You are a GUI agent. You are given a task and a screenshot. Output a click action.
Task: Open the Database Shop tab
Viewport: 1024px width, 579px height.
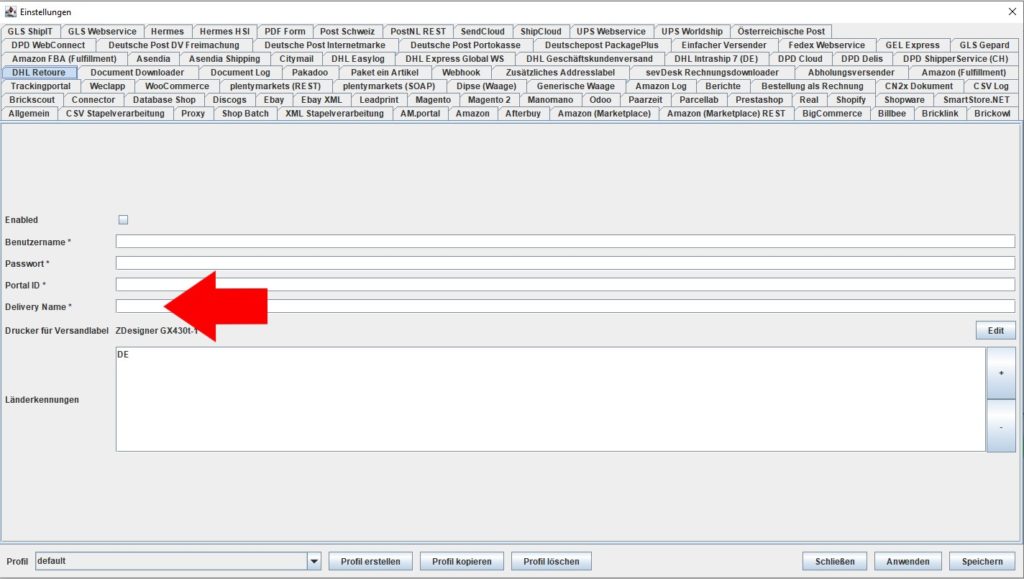164,100
